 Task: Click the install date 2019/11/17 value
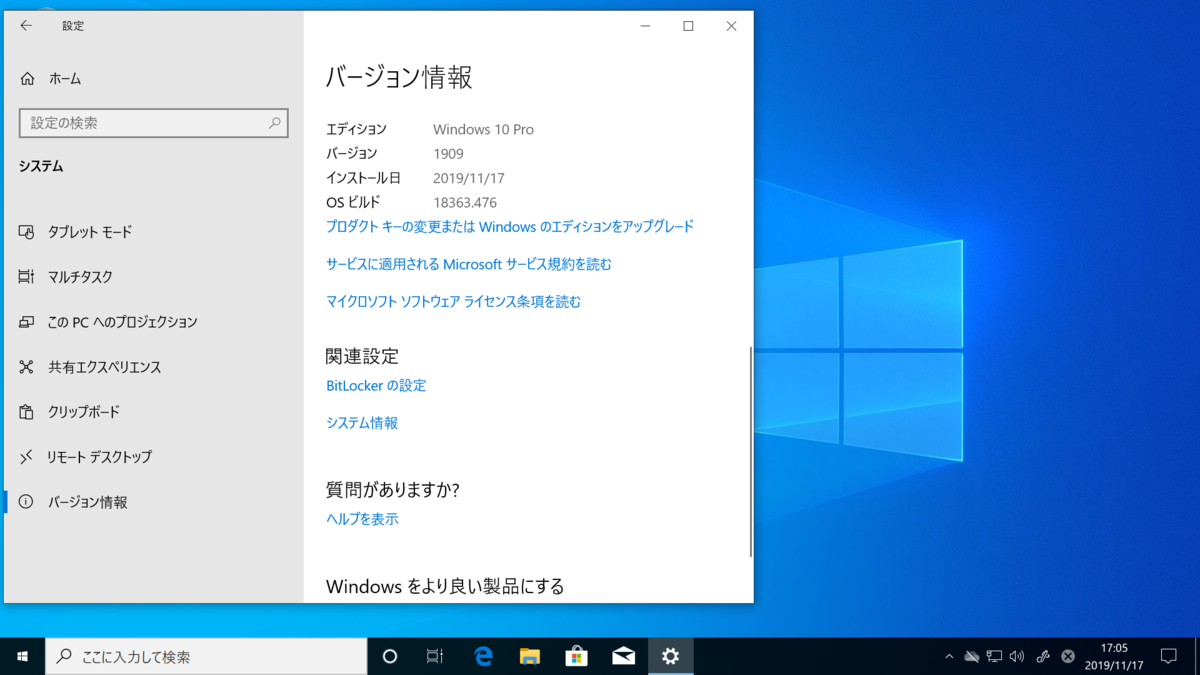pos(469,178)
